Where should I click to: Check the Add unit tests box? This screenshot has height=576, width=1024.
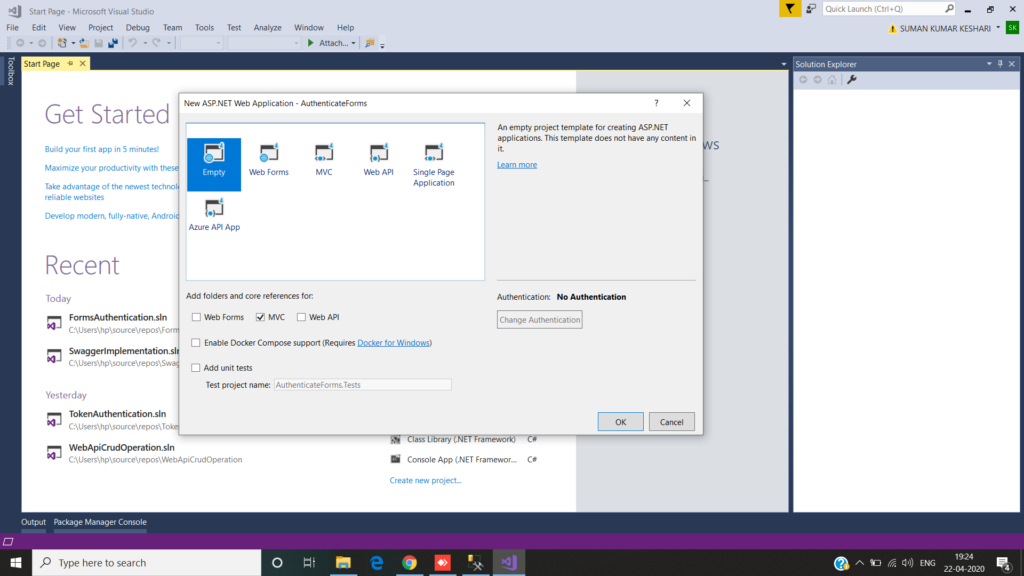pyautogui.click(x=196, y=368)
